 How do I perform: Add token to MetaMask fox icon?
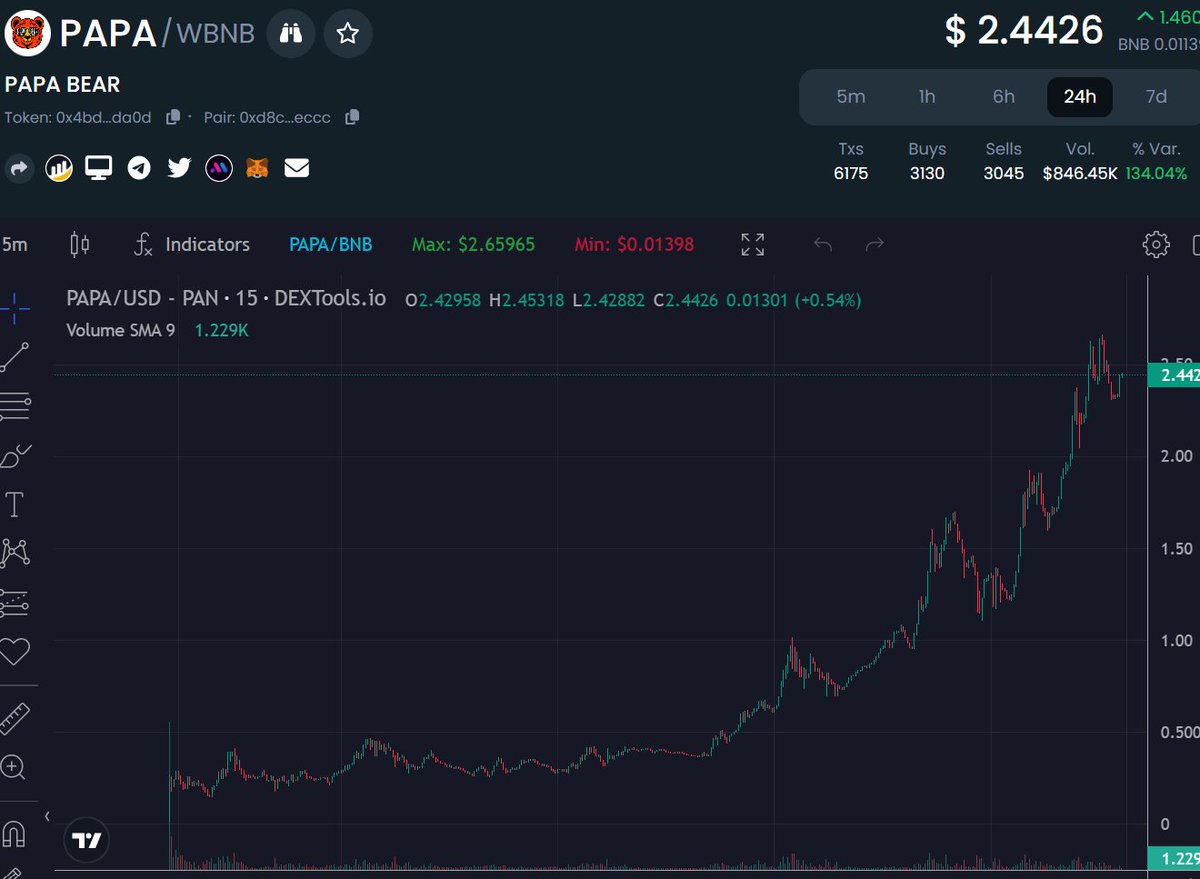[258, 168]
